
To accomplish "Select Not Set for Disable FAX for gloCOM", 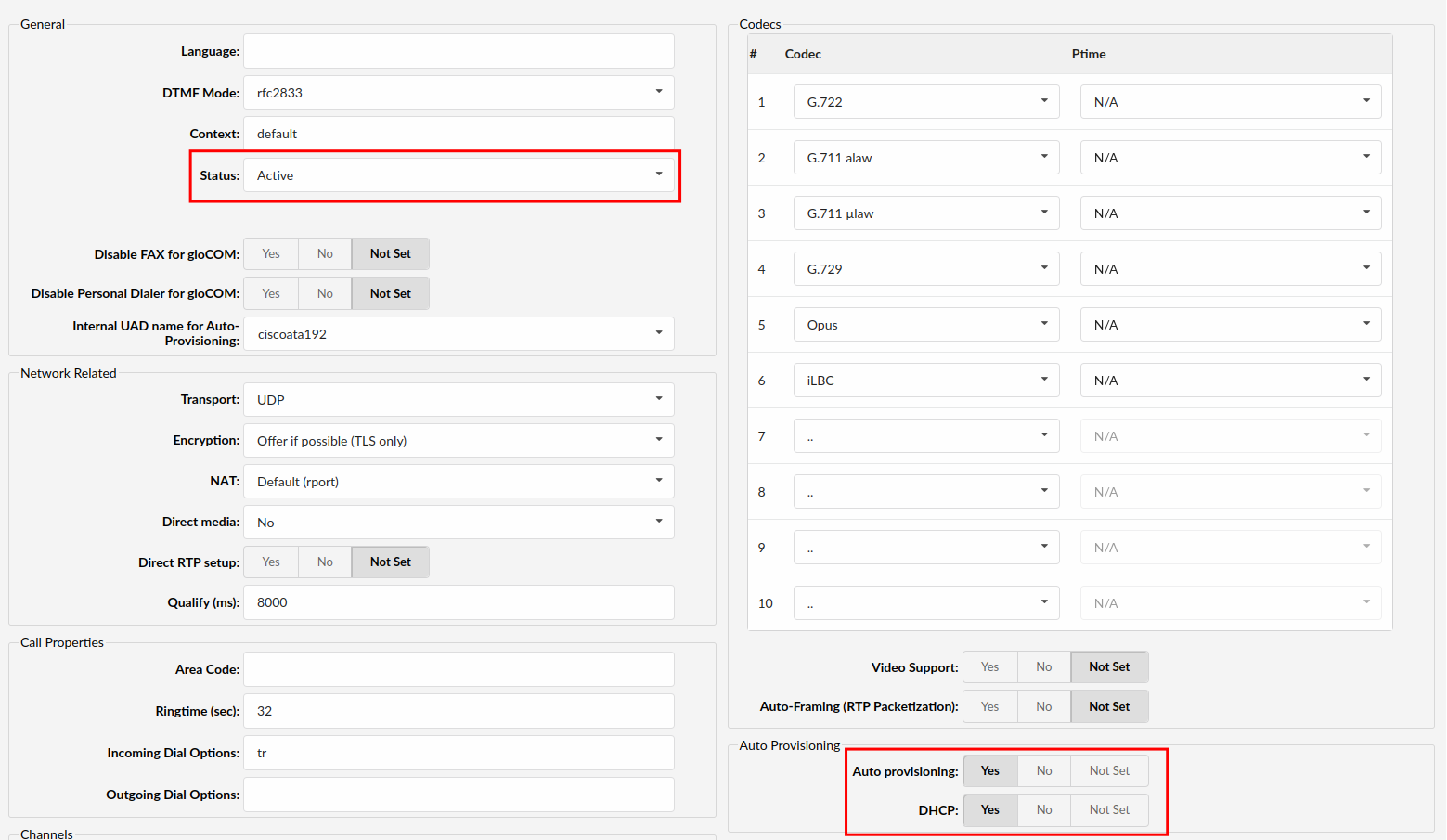I will pyautogui.click(x=391, y=253).
